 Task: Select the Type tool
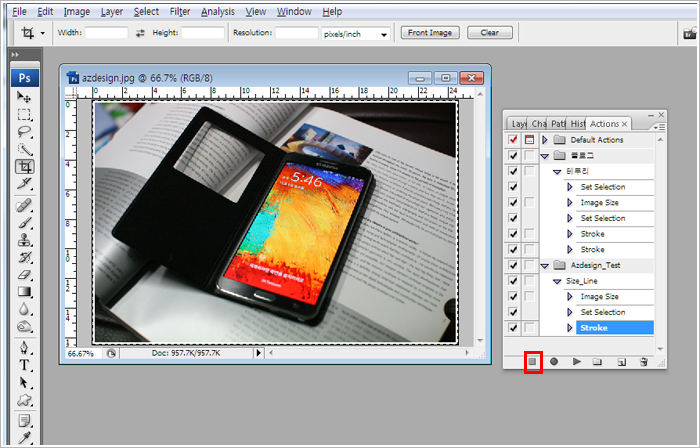(x=24, y=365)
